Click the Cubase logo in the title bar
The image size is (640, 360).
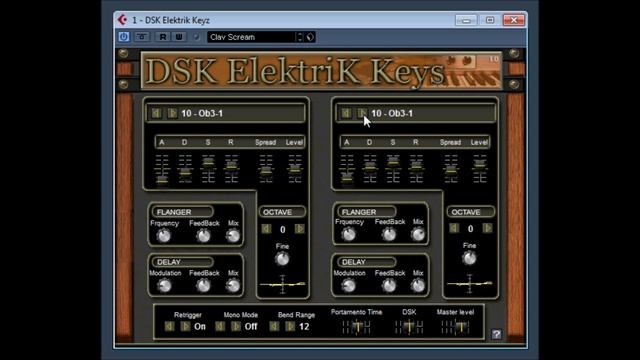122,20
